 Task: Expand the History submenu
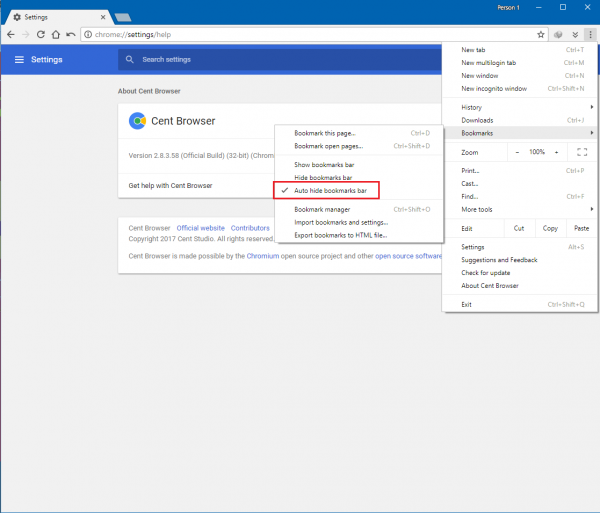click(x=520, y=107)
